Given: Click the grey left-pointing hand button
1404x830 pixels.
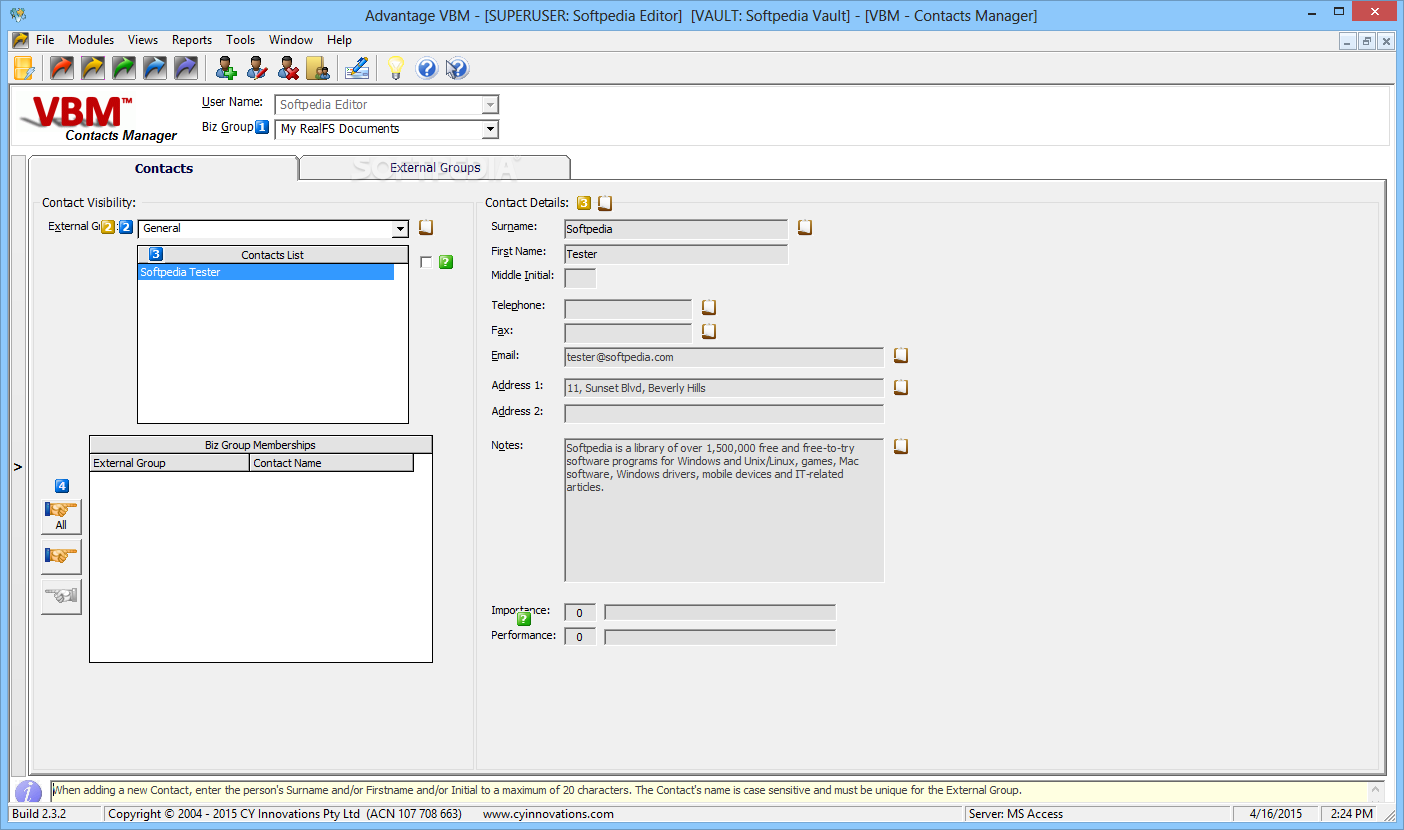Looking at the screenshot, I should [x=61, y=596].
